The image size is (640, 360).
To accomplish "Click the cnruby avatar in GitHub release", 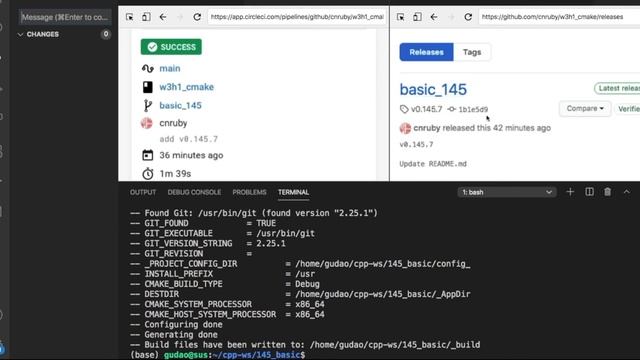I will coord(405,128).
